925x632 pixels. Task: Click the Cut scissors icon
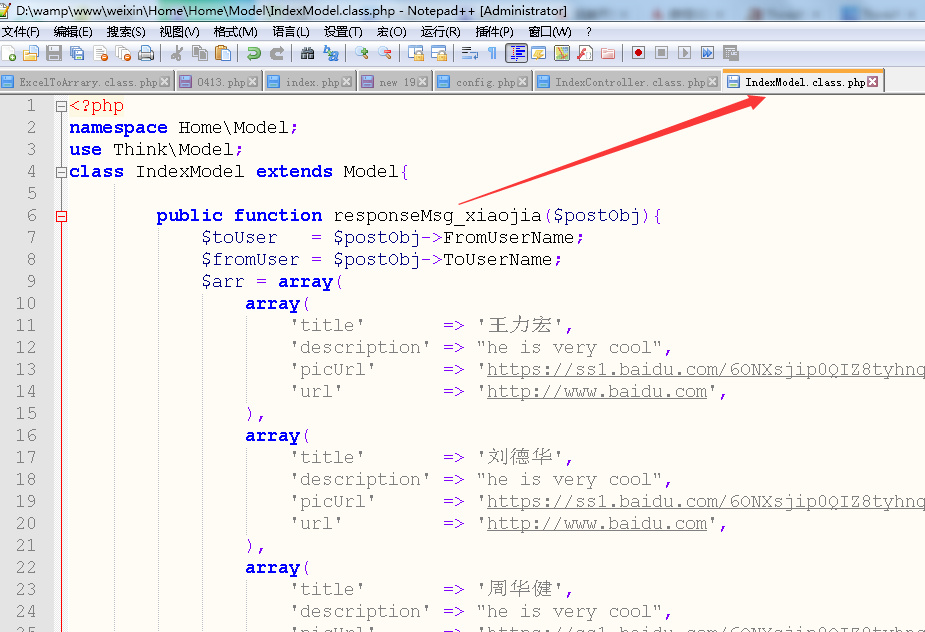tap(176, 53)
